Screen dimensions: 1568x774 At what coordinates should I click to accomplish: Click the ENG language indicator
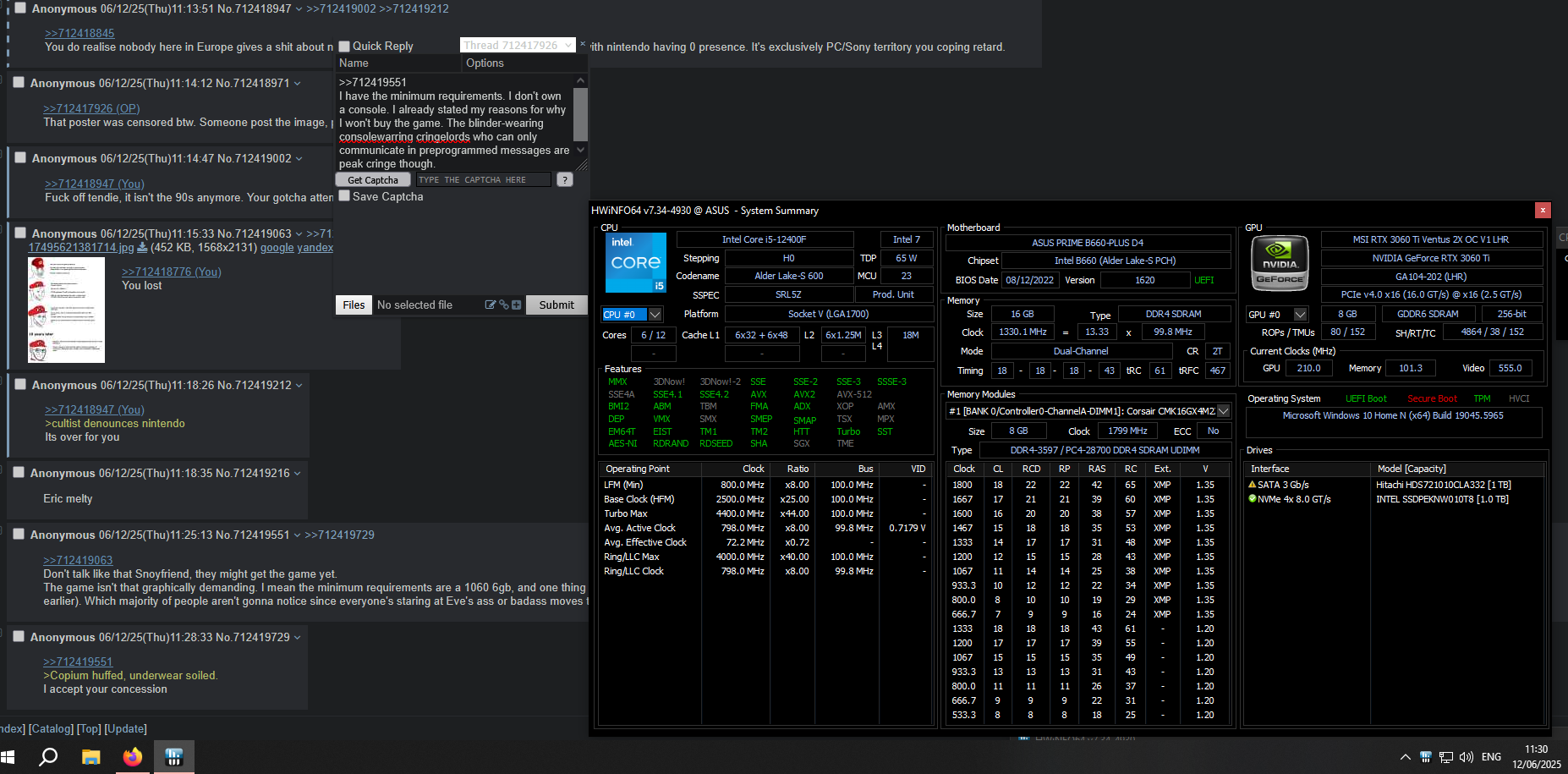tap(1492, 757)
